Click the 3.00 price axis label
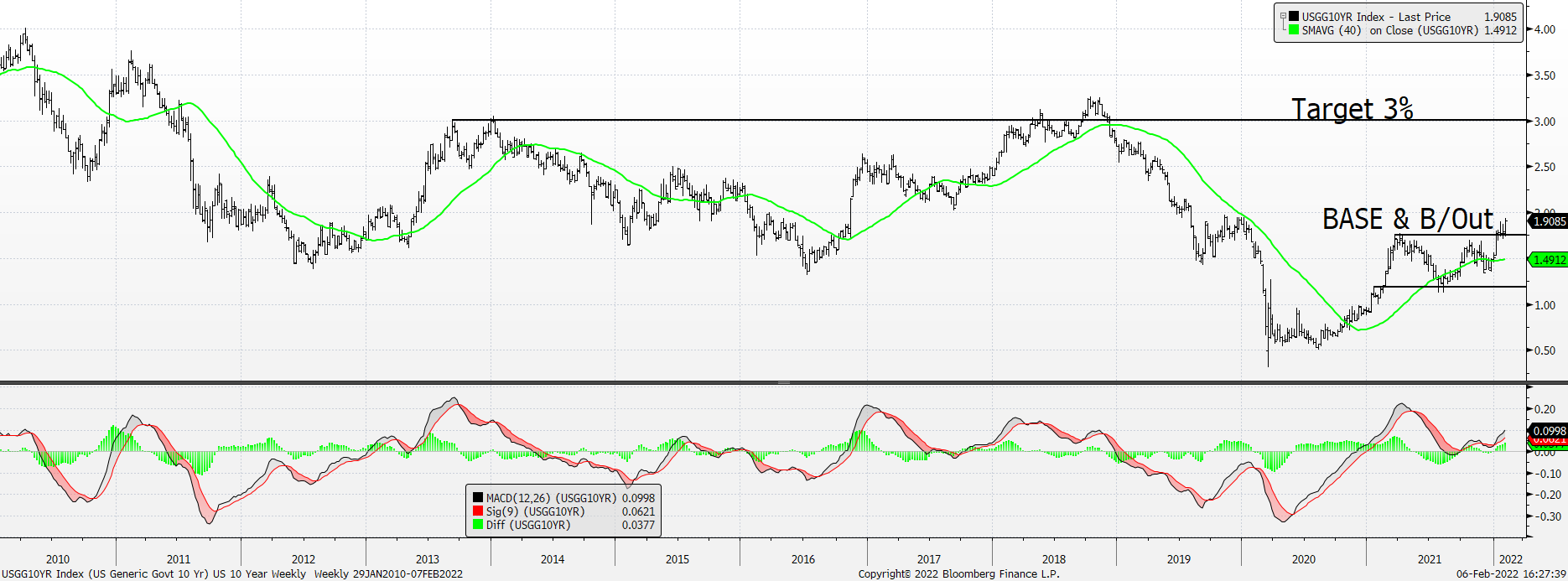The width and height of the screenshot is (1568, 581). [1545, 122]
